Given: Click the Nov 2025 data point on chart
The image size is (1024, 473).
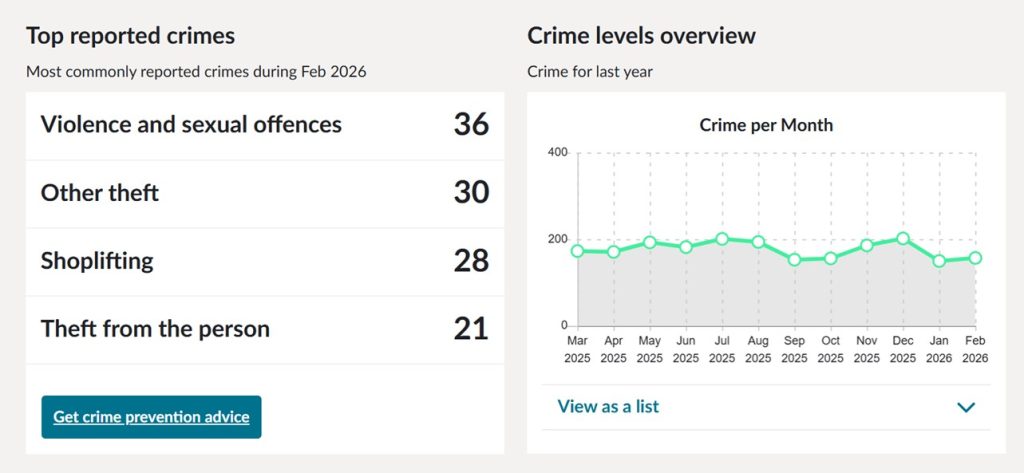Looking at the screenshot, I should click(x=867, y=246).
